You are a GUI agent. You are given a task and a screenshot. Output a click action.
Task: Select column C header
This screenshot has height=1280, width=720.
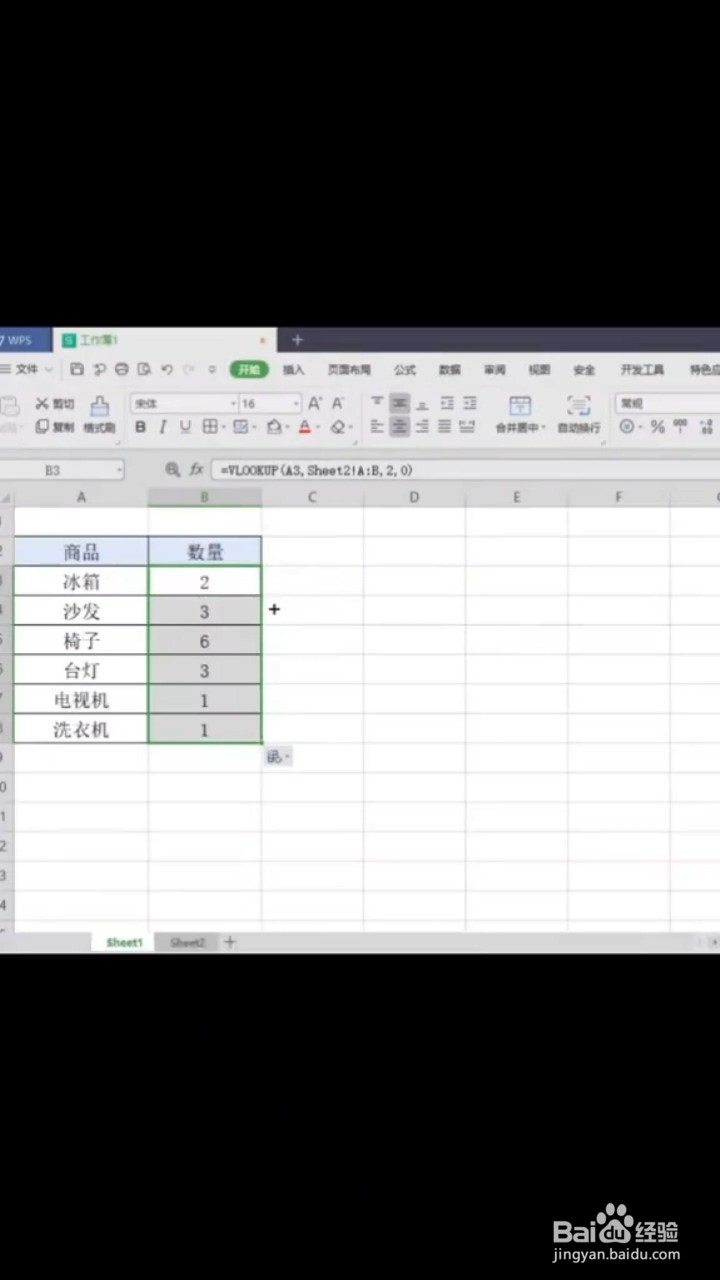pyautogui.click(x=312, y=497)
